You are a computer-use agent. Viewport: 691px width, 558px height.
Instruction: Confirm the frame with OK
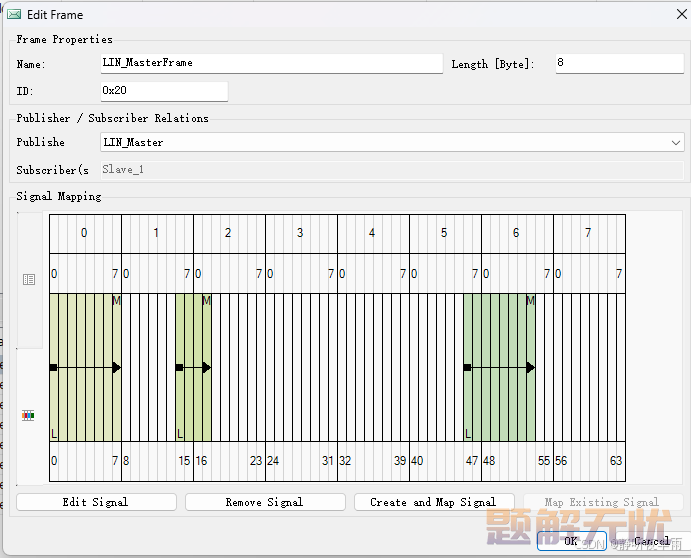571,541
